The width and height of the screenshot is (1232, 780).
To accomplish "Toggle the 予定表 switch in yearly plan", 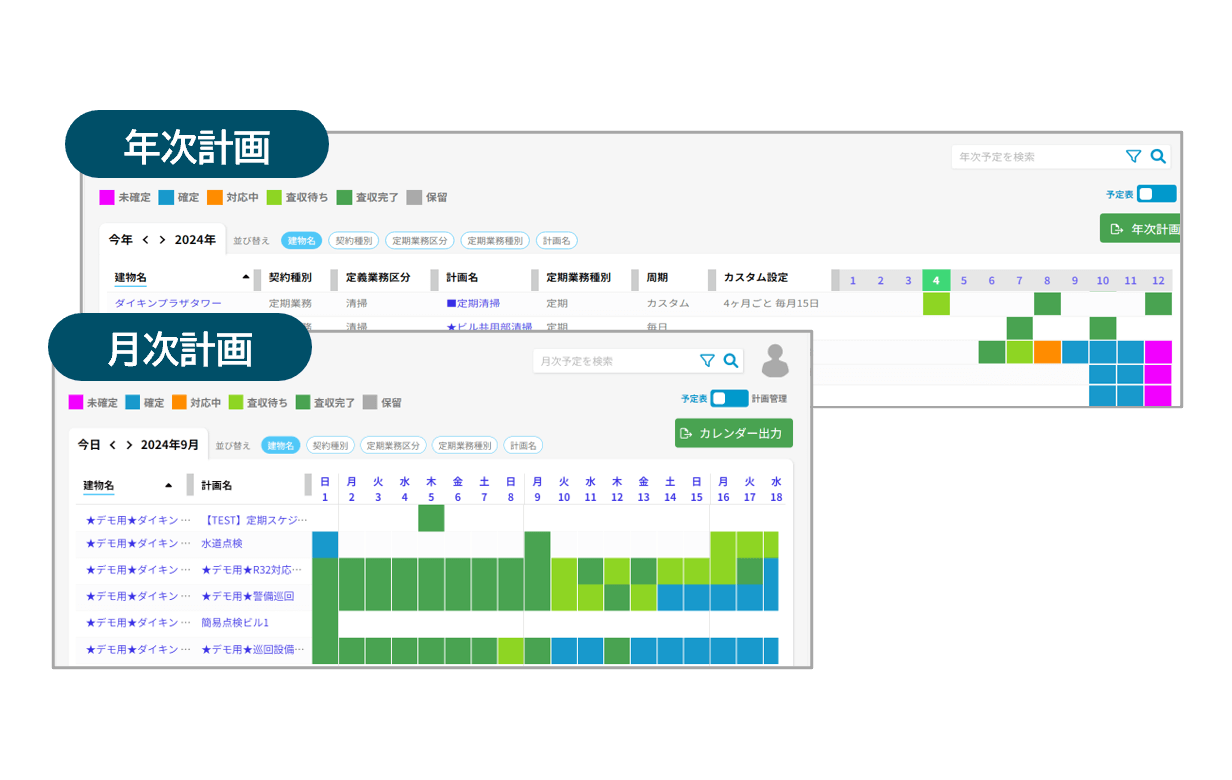I will pyautogui.click(x=1156, y=194).
